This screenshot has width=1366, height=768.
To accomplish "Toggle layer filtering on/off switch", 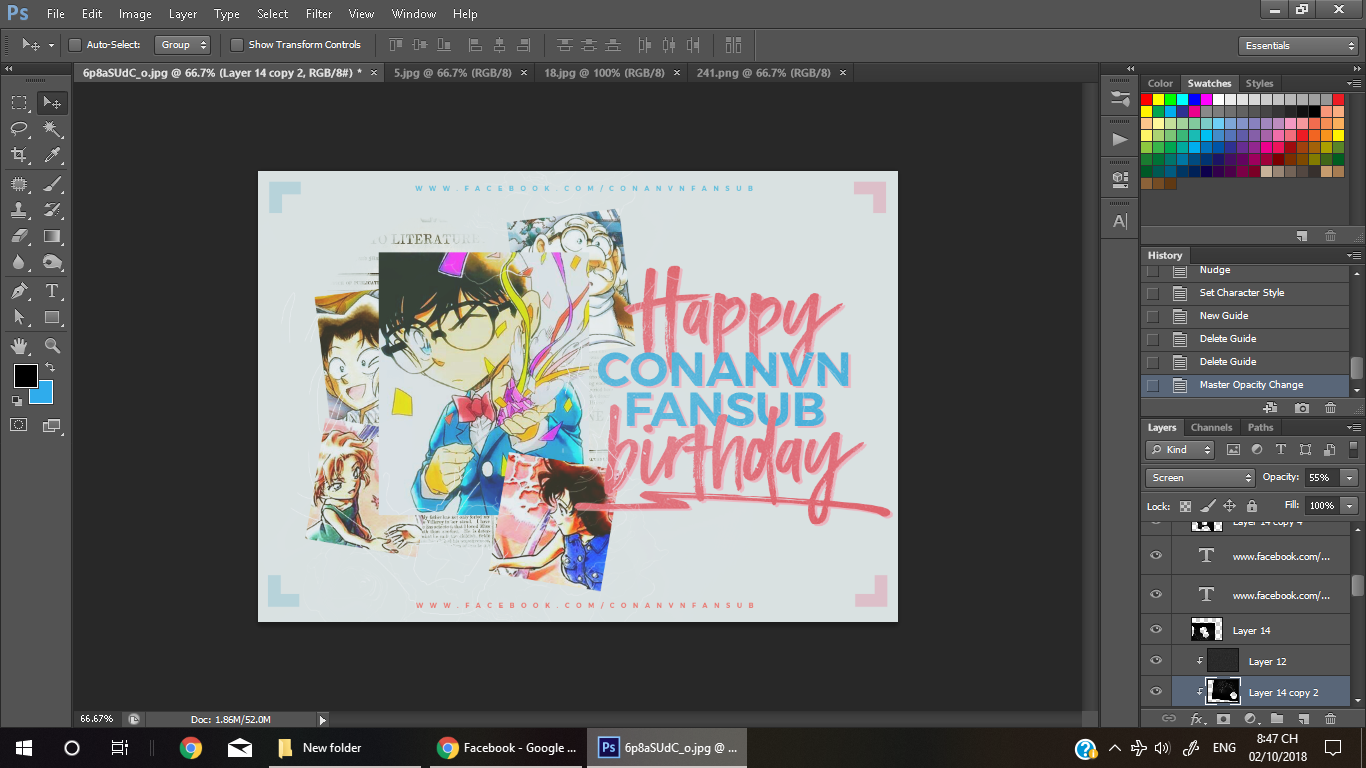I will click(1351, 448).
